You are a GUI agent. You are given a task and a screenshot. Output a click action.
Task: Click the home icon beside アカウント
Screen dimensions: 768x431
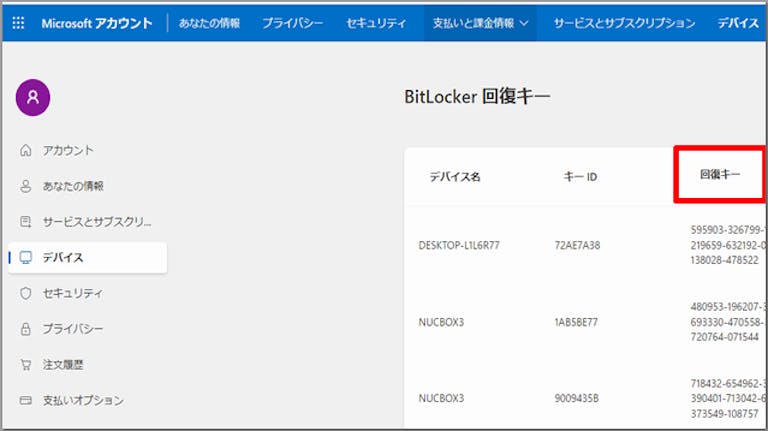(25, 150)
